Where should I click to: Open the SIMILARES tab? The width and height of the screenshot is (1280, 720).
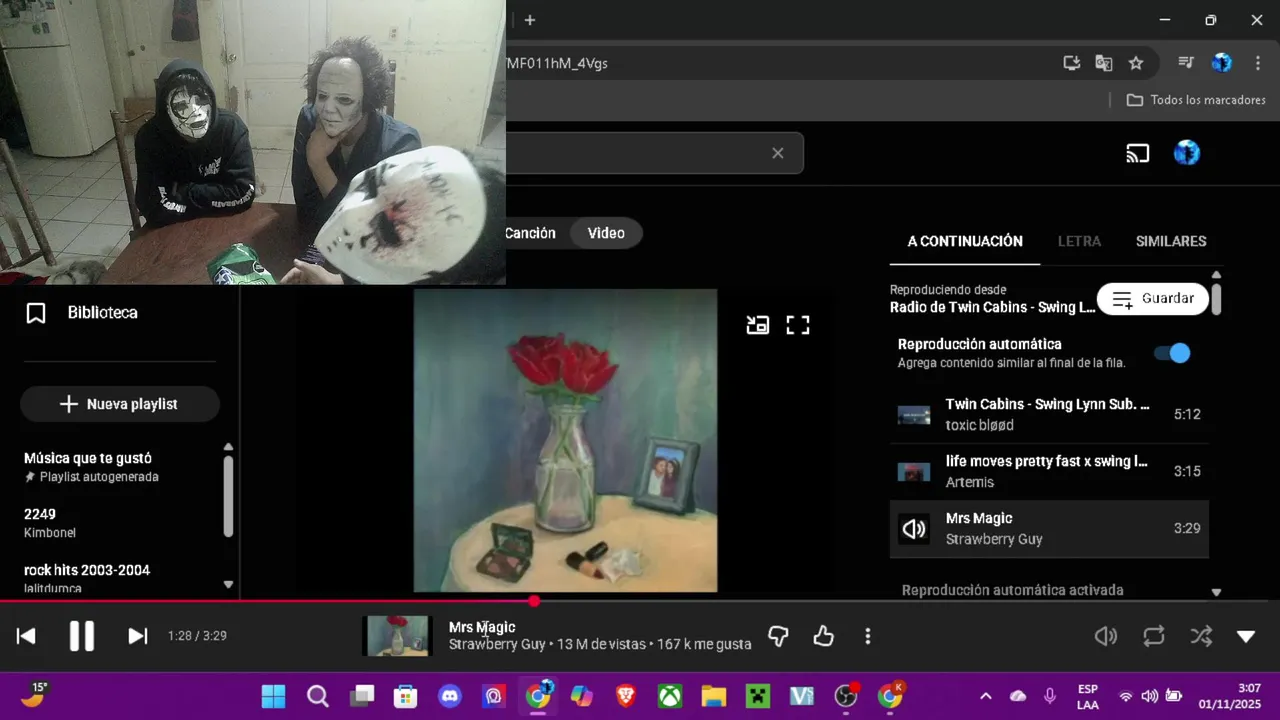coord(1171,241)
